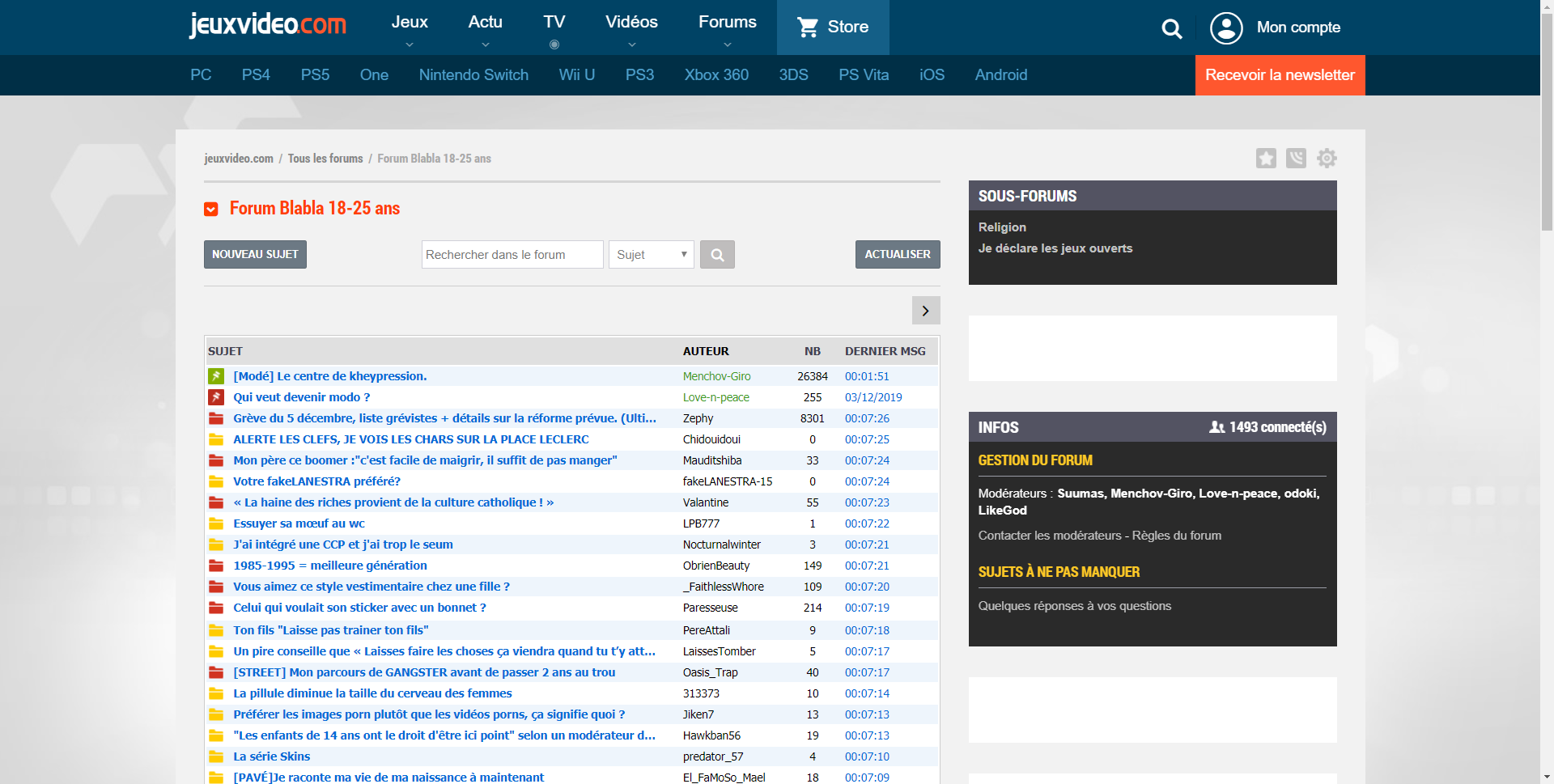Screen dimensions: 1554x784
Task: Click the phone shortcut icon near favorites
Action: click(1296, 158)
